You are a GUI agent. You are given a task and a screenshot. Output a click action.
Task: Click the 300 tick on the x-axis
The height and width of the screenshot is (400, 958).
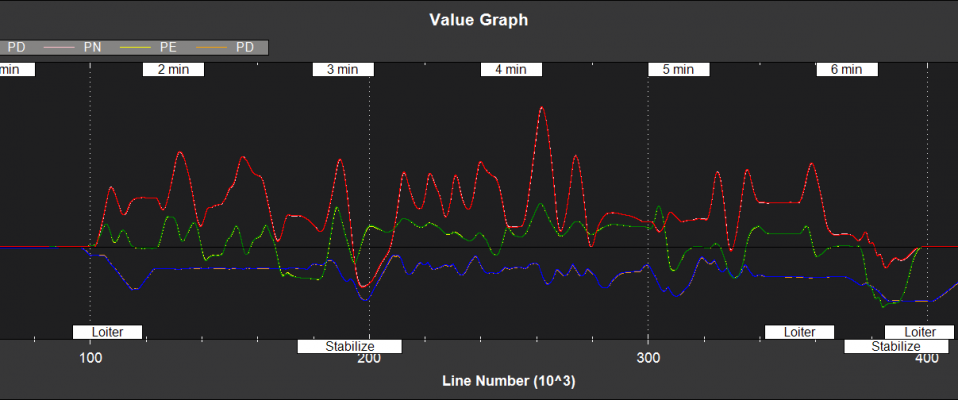click(x=648, y=359)
